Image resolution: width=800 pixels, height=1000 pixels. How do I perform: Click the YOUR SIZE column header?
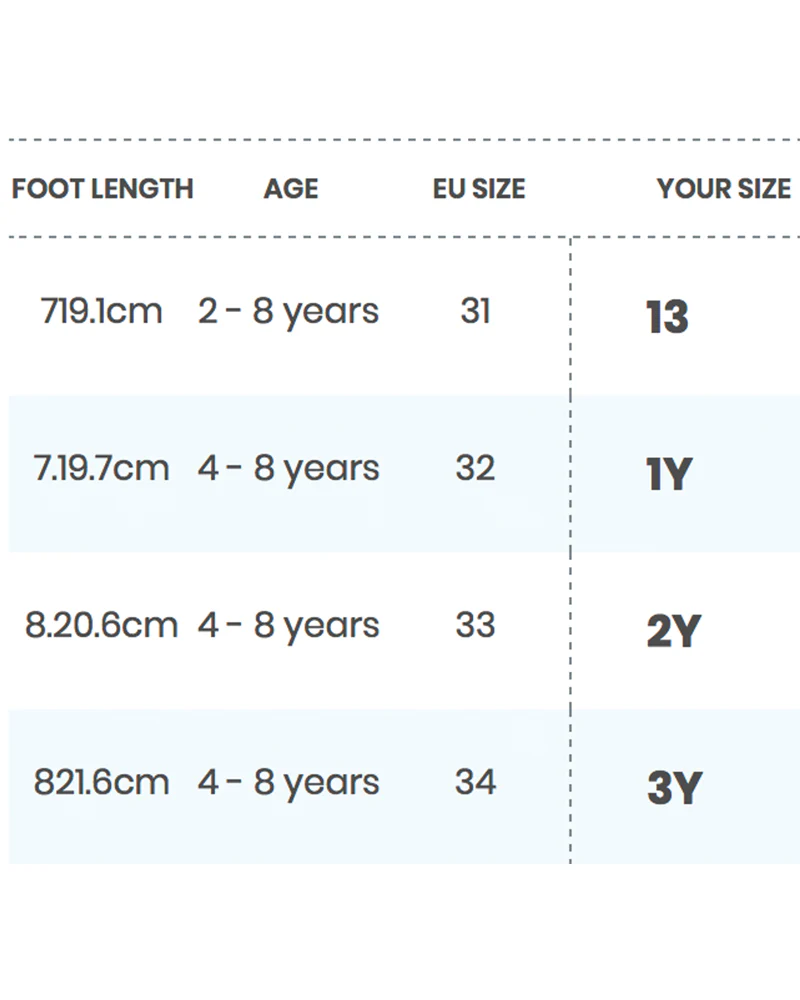coord(724,189)
